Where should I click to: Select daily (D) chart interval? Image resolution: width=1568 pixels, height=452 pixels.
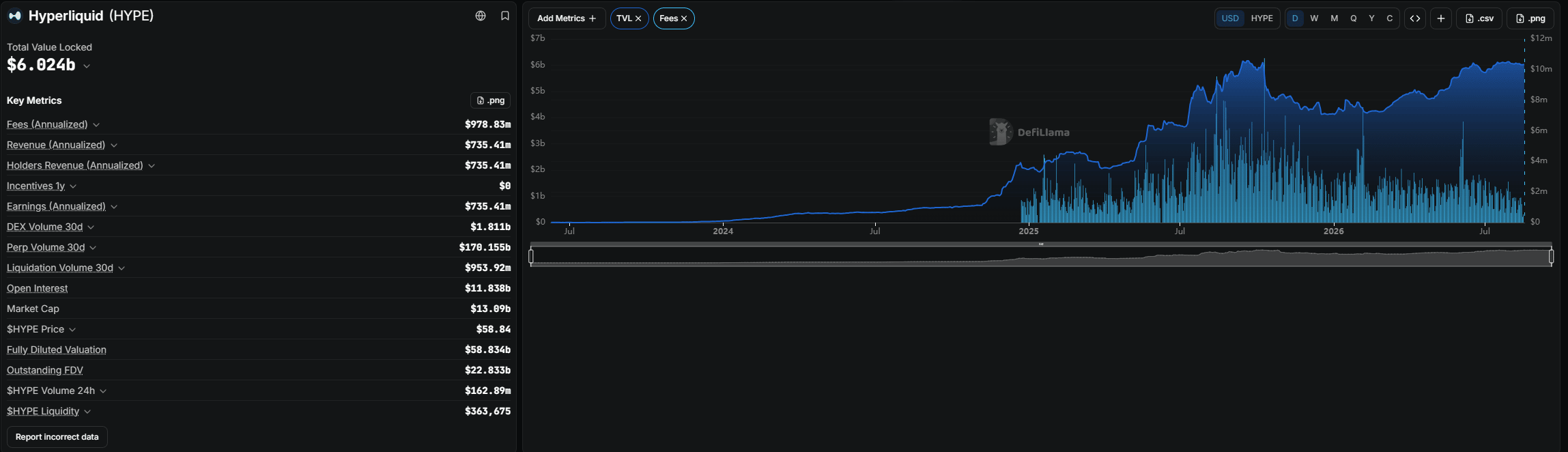(1295, 18)
